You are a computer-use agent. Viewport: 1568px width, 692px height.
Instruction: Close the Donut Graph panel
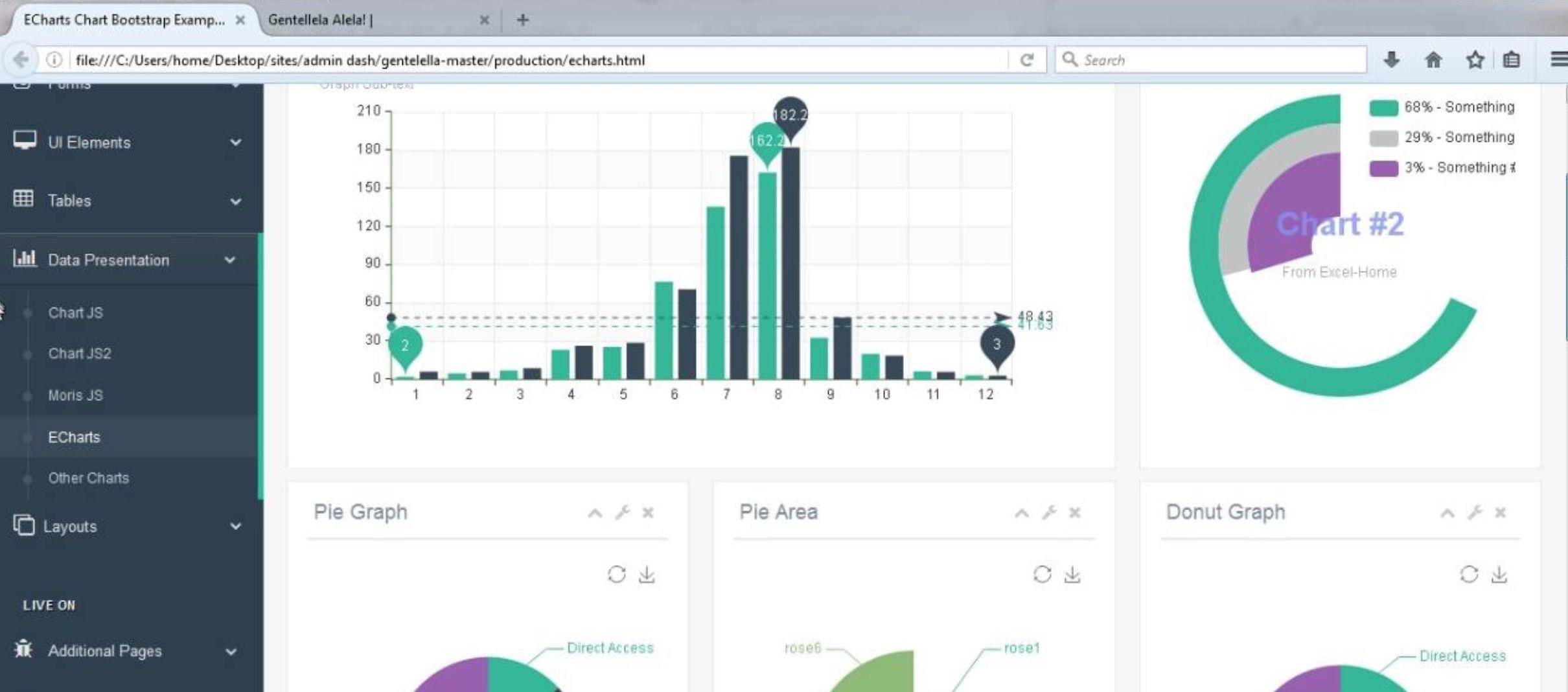coord(1500,513)
